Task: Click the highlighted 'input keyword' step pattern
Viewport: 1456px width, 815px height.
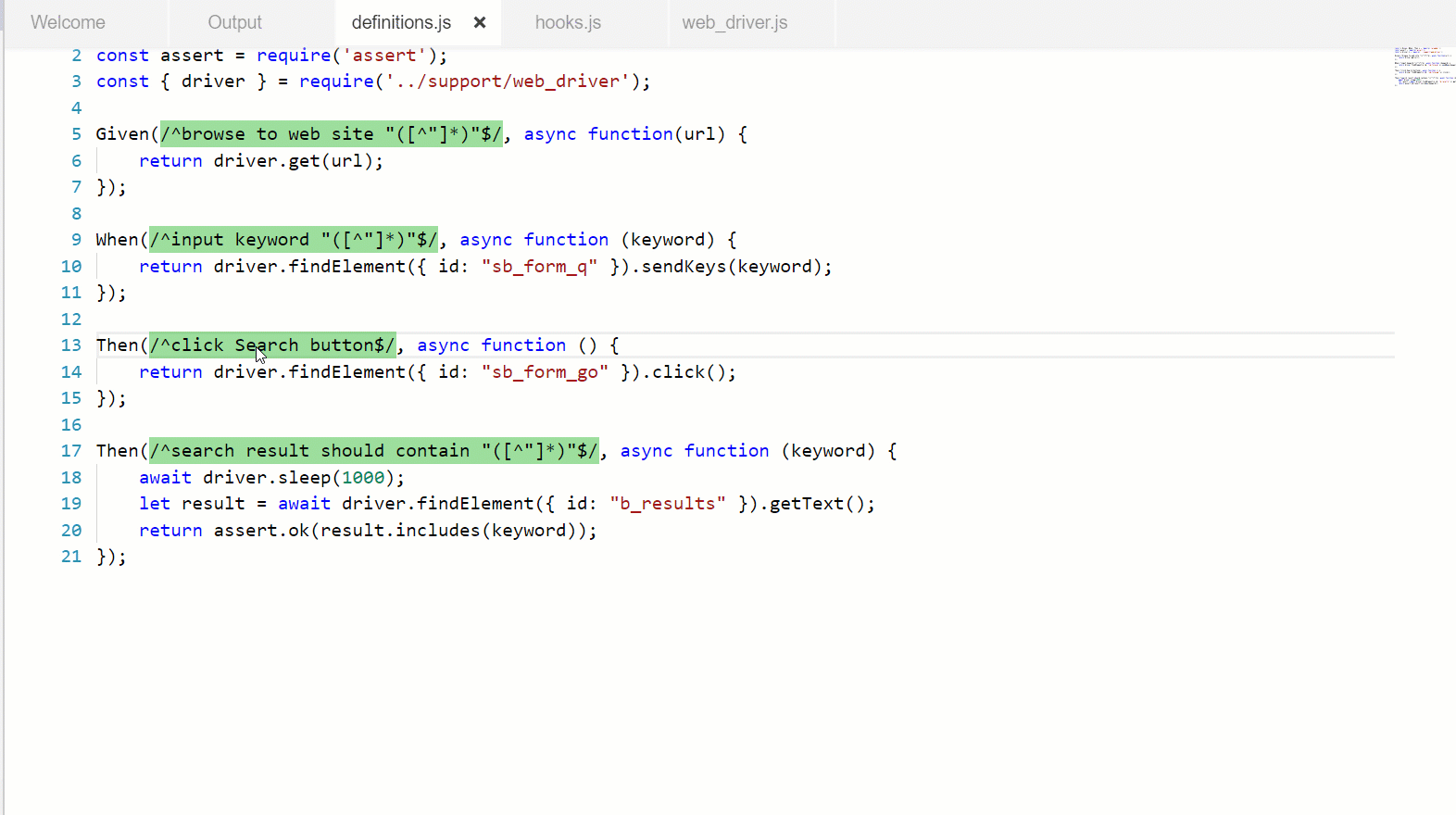Action: pyautogui.click(x=293, y=240)
